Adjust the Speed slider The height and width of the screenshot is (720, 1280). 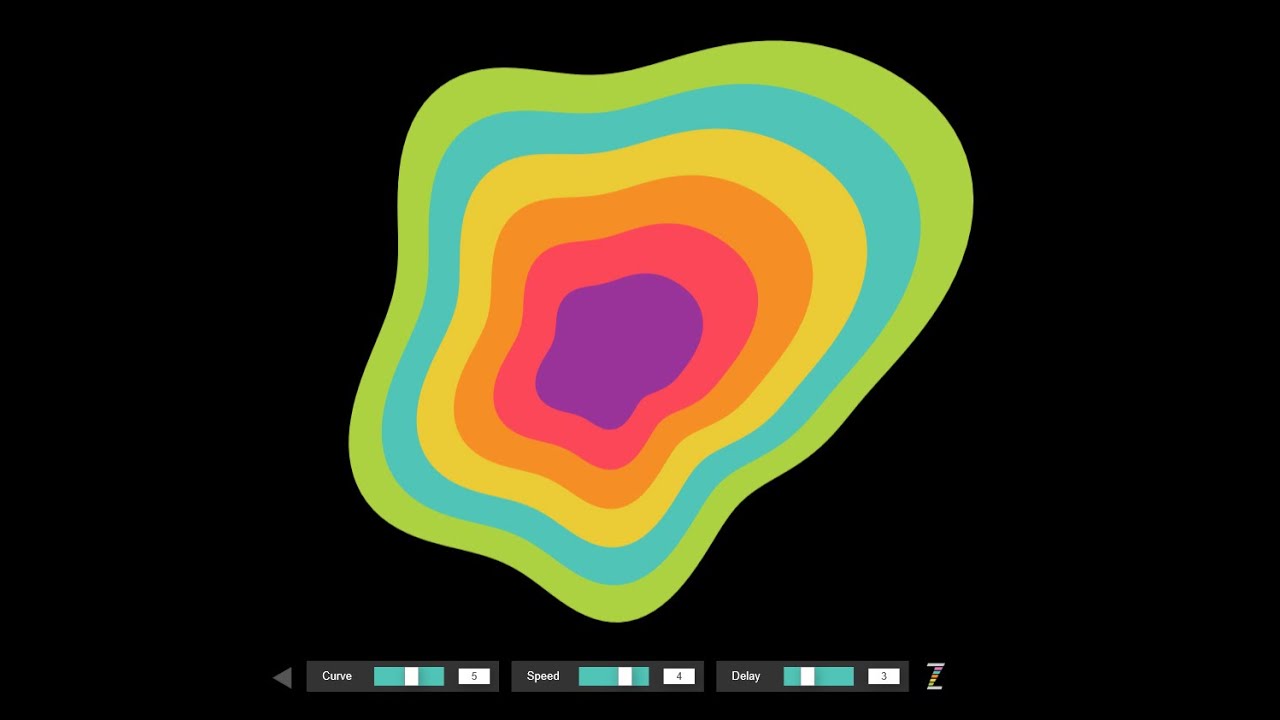[x=614, y=676]
